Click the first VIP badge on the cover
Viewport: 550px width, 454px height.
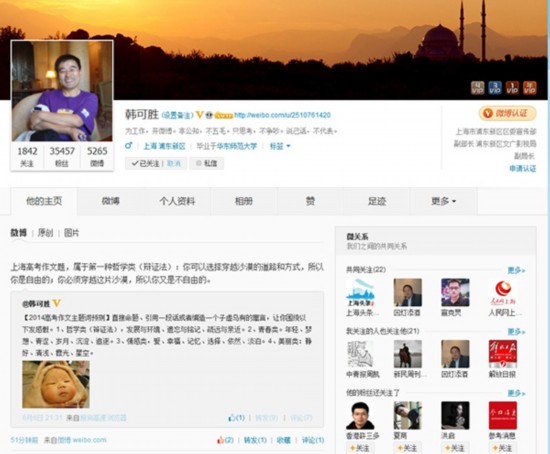coord(477,88)
